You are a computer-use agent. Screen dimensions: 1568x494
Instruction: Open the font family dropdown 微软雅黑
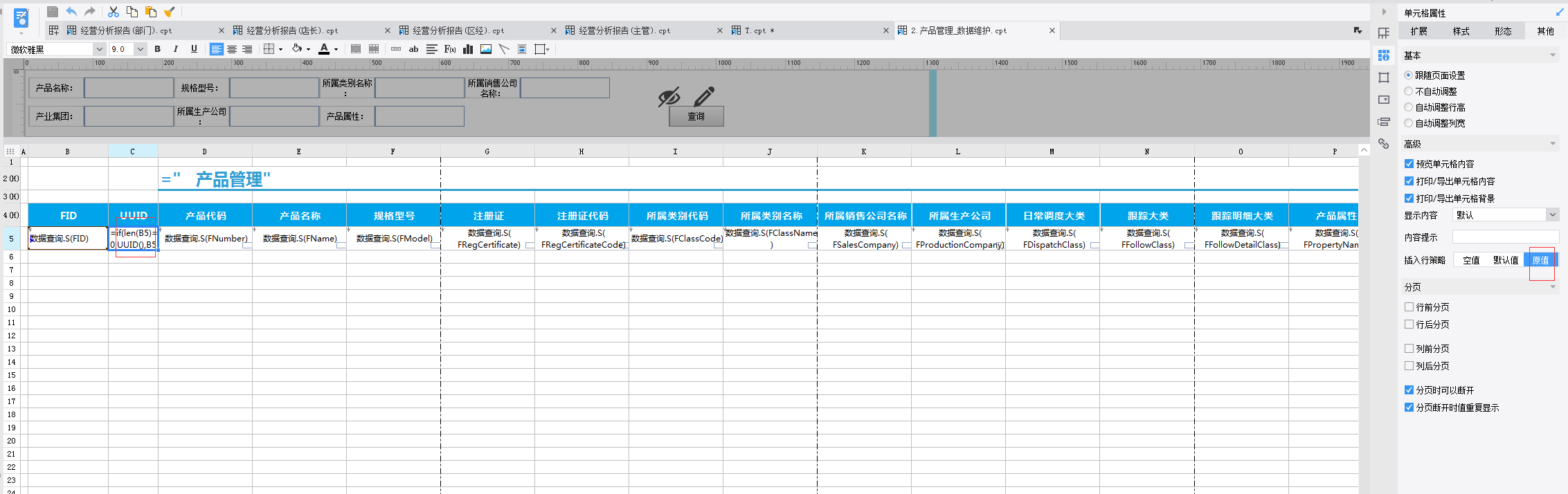tap(99, 49)
